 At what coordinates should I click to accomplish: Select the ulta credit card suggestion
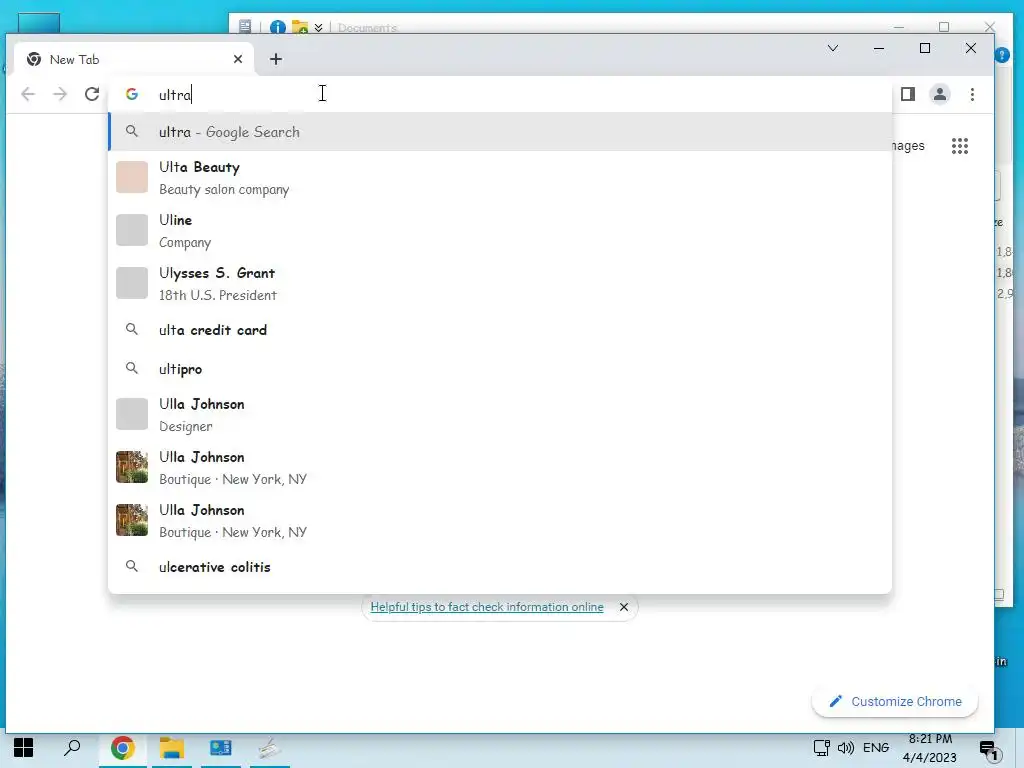[x=500, y=330]
